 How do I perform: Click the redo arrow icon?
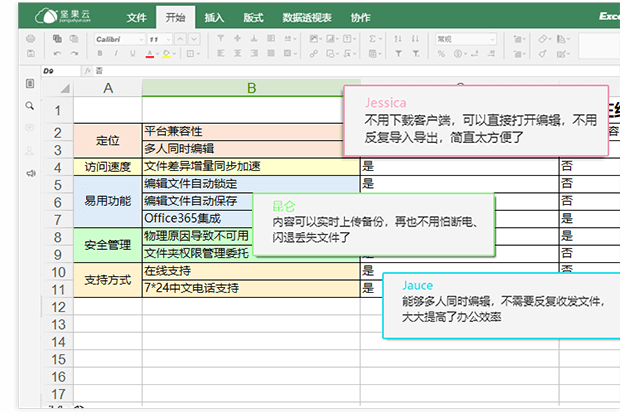tap(76, 53)
